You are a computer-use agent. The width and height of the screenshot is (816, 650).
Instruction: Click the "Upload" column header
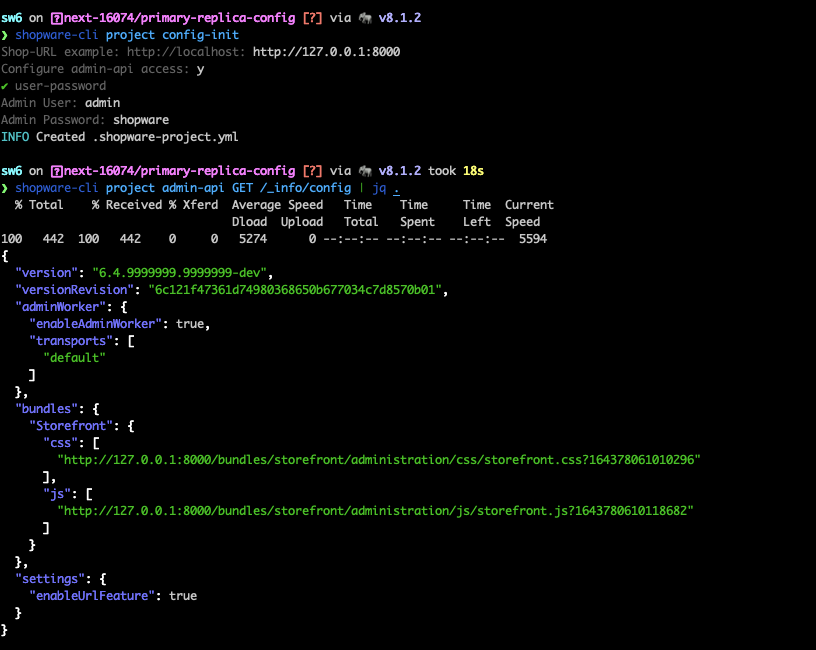tap(302, 222)
